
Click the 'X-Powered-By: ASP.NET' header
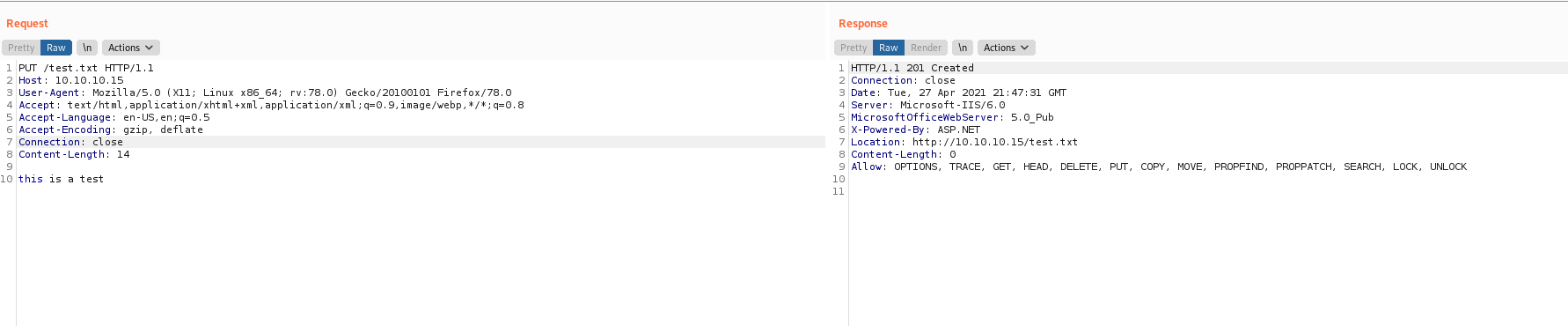(x=915, y=130)
